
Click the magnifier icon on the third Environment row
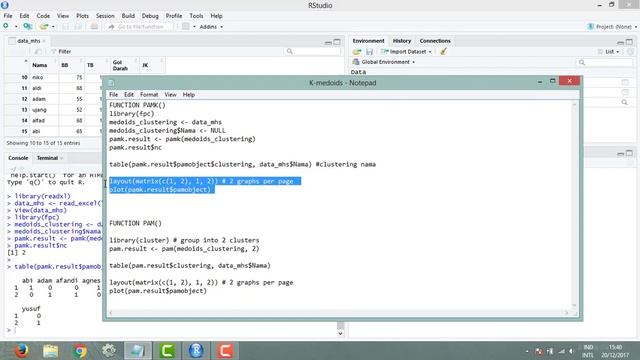point(625,102)
